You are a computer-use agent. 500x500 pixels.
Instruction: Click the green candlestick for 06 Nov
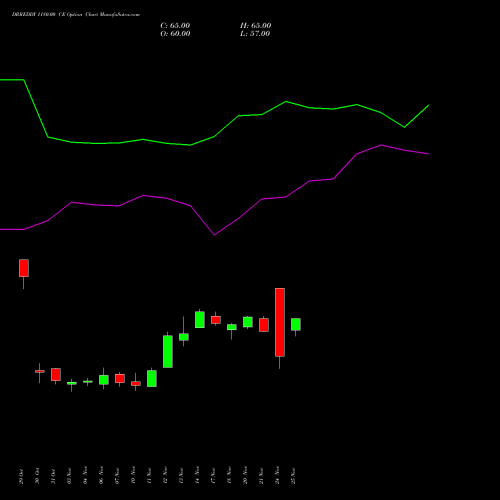[x=104, y=380]
